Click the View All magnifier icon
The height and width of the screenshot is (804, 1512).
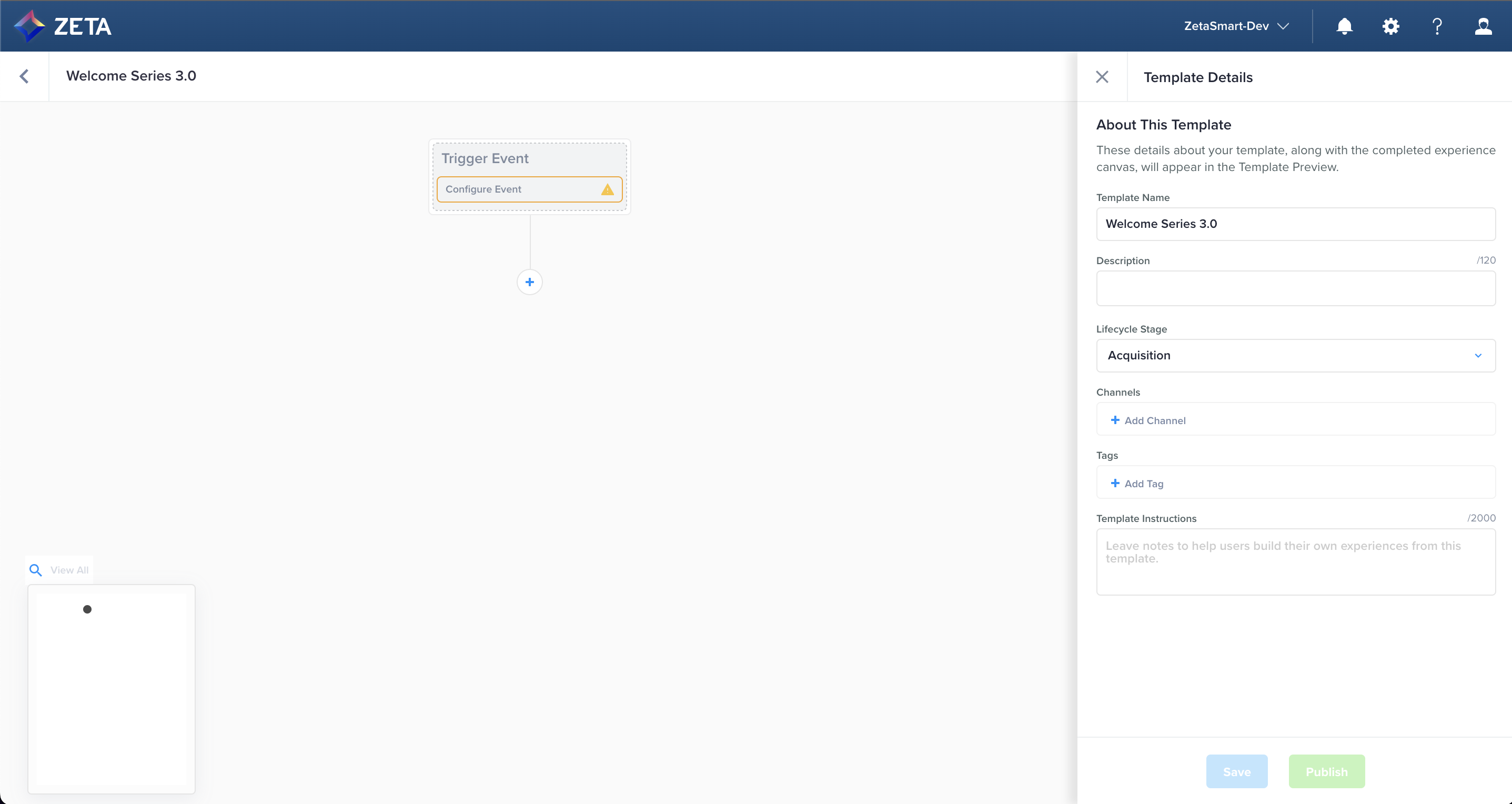(x=36, y=570)
